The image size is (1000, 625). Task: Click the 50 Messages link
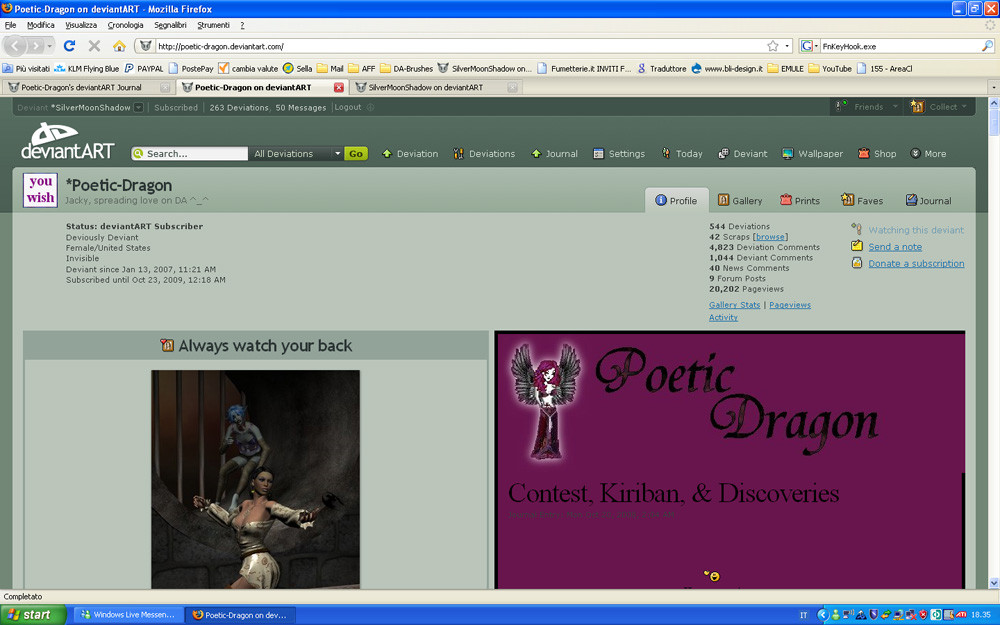(x=300, y=107)
